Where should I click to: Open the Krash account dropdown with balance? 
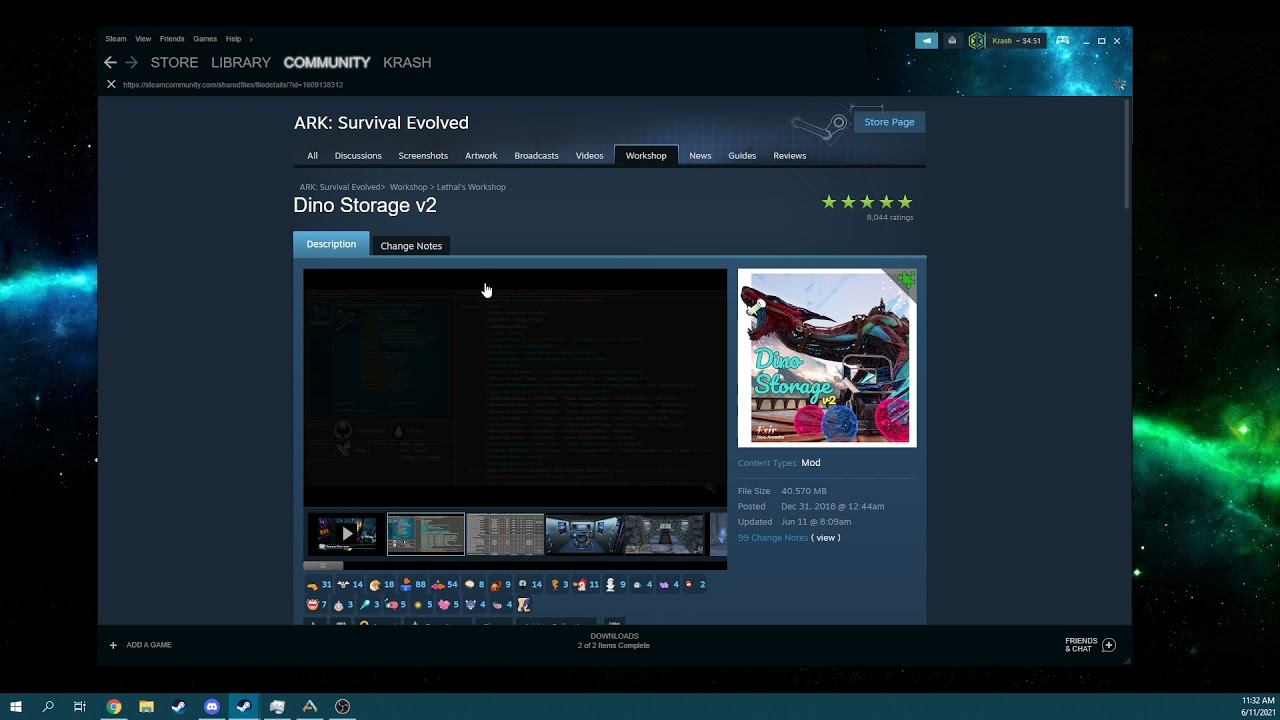(1016, 41)
